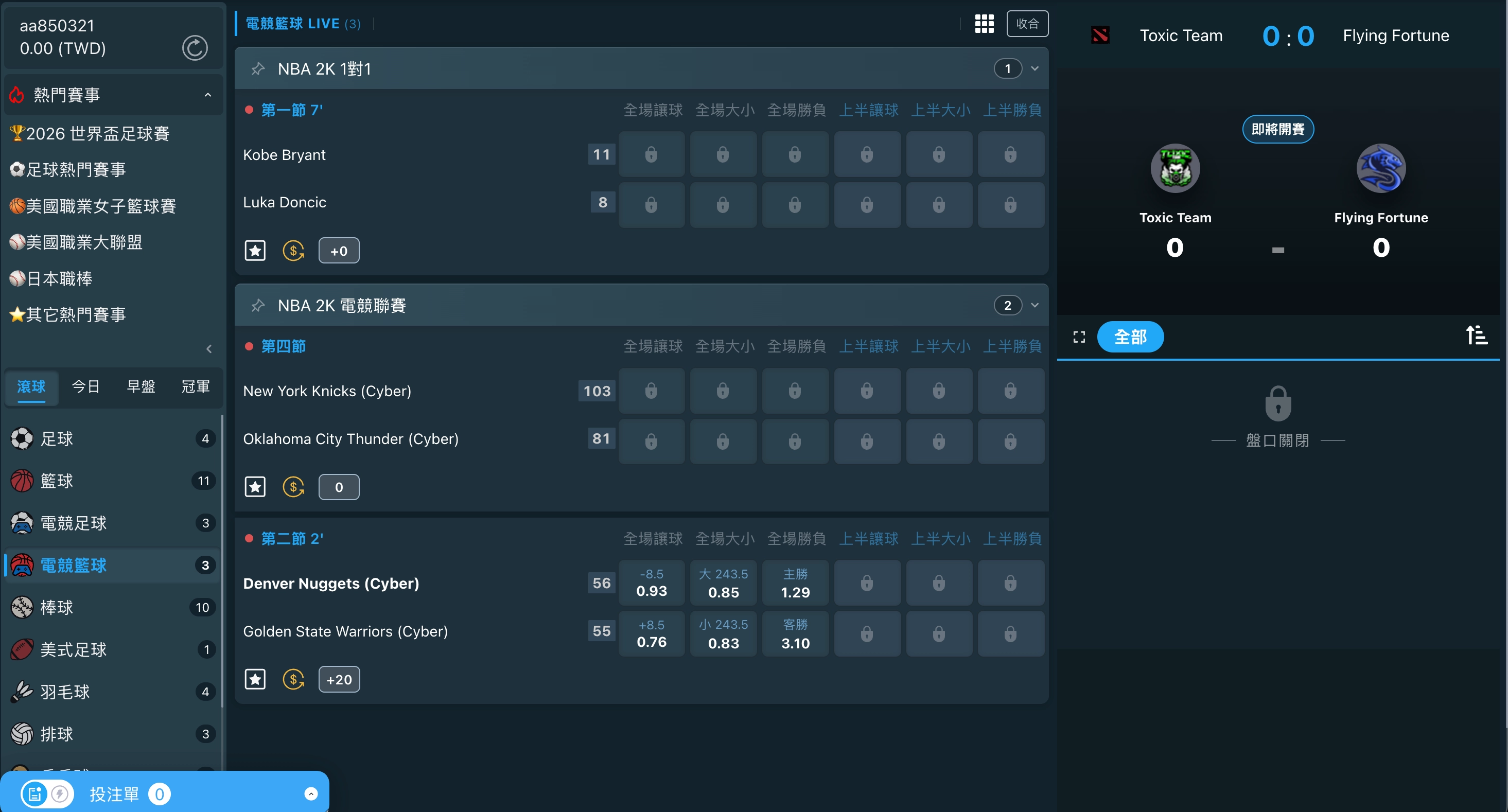Pin the NBA 2K 電競聯賽 league
The width and height of the screenshot is (1508, 812).
[x=257, y=306]
